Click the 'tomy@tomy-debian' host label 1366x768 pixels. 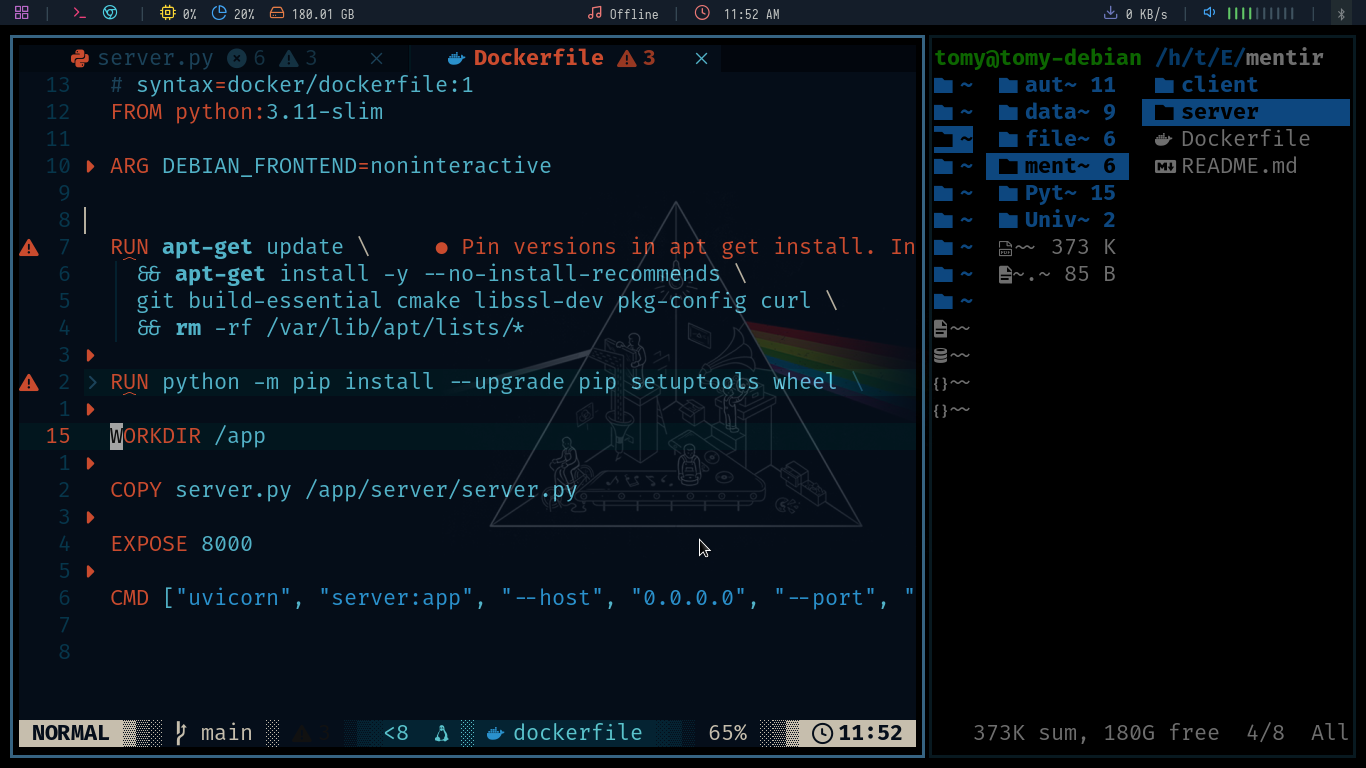(1038, 58)
